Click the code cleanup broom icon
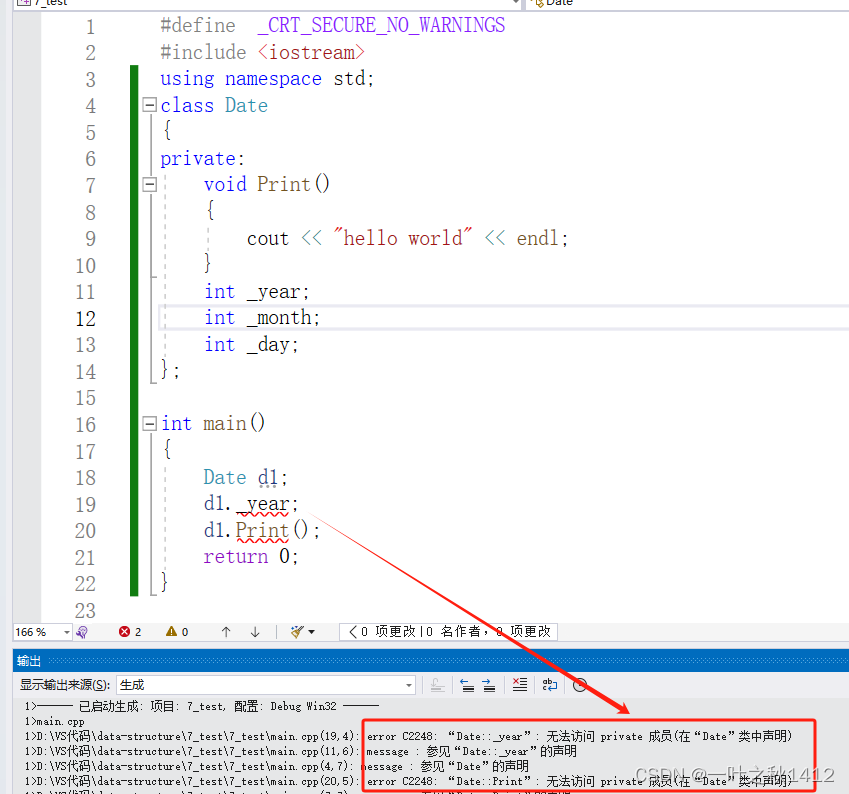This screenshot has height=794, width=849. [x=297, y=632]
